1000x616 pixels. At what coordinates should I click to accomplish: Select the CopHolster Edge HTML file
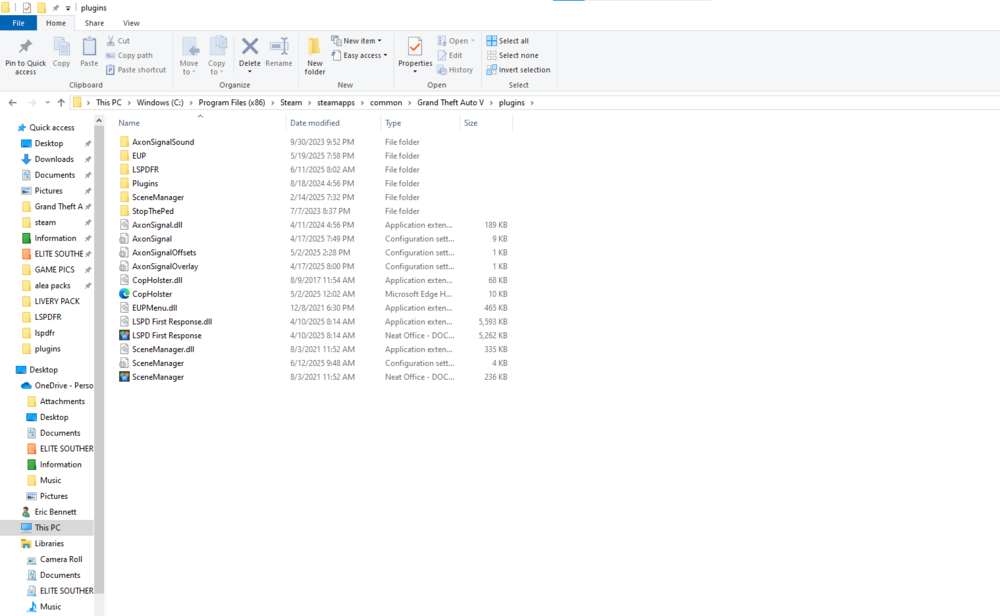pos(152,294)
